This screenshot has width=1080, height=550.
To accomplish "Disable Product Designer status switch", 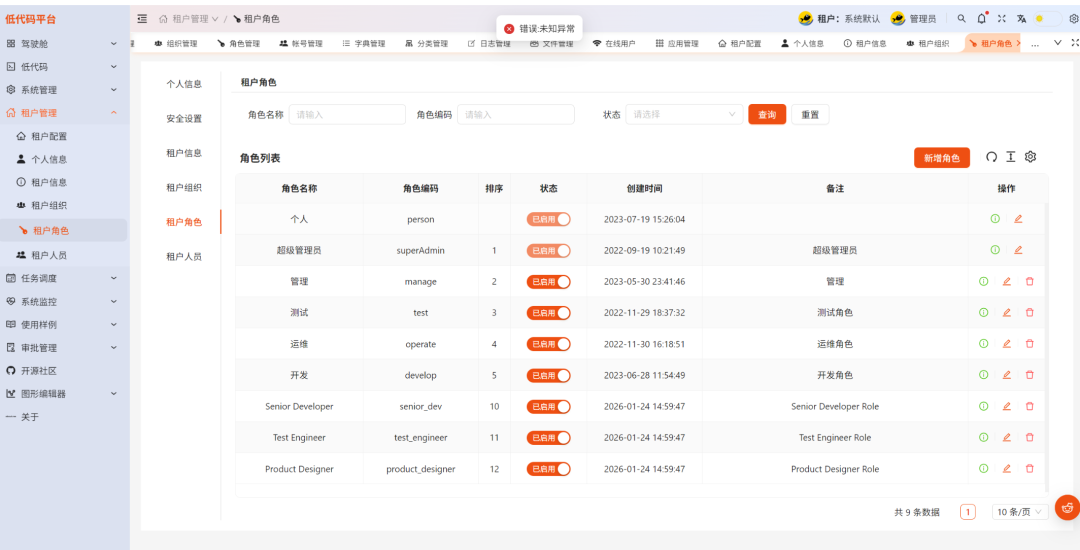I will pyautogui.click(x=549, y=469).
